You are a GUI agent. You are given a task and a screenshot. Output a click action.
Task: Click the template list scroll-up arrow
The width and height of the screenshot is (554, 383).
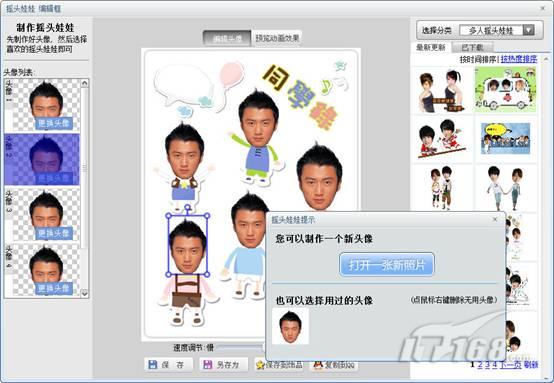click(546, 59)
